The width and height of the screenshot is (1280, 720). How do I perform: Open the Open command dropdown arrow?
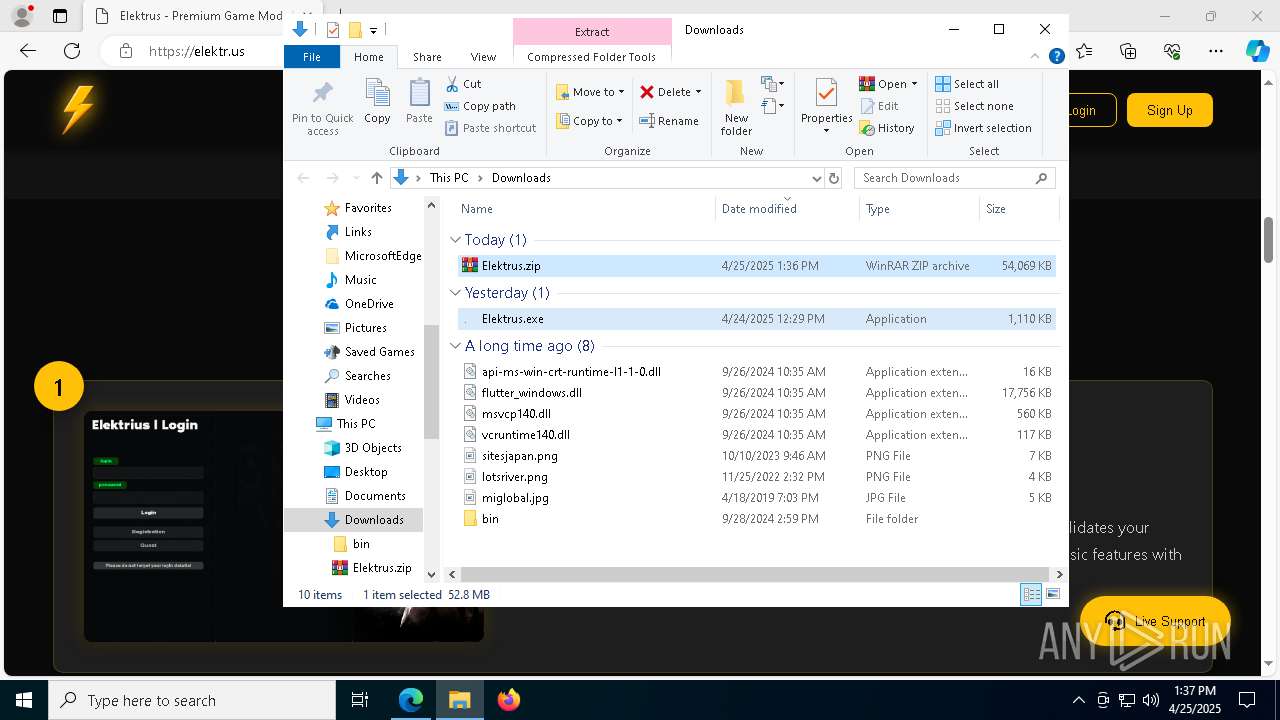(x=914, y=84)
